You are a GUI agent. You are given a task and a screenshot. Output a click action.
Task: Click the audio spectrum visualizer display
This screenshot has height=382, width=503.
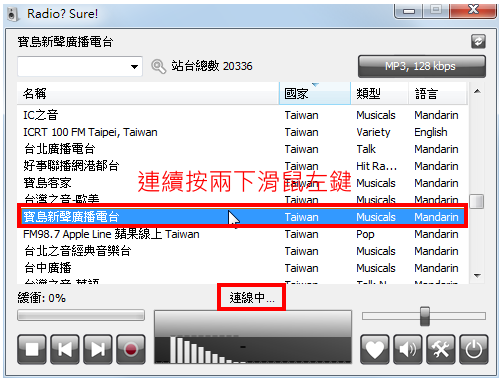coord(253,337)
